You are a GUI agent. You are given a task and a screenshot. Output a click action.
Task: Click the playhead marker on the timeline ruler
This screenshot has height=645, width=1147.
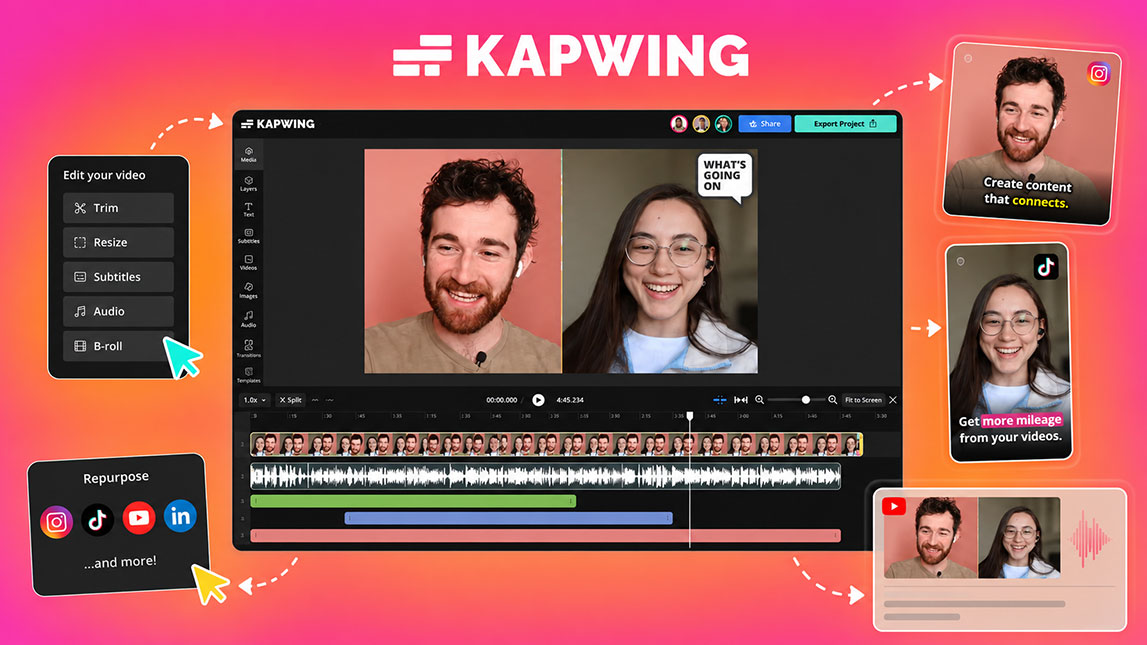tap(690, 416)
